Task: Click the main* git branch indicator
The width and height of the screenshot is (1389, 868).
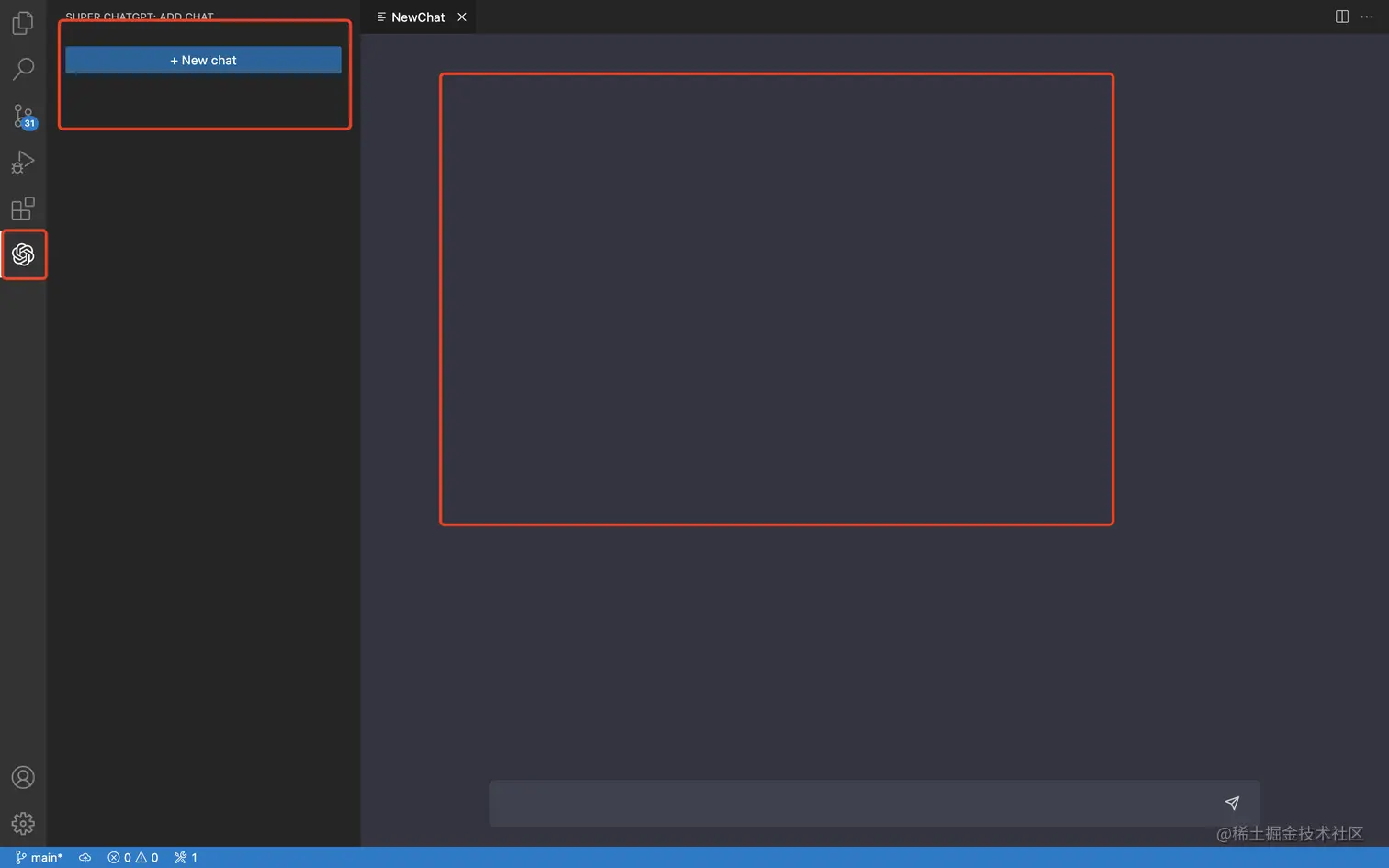Action: tap(39, 857)
